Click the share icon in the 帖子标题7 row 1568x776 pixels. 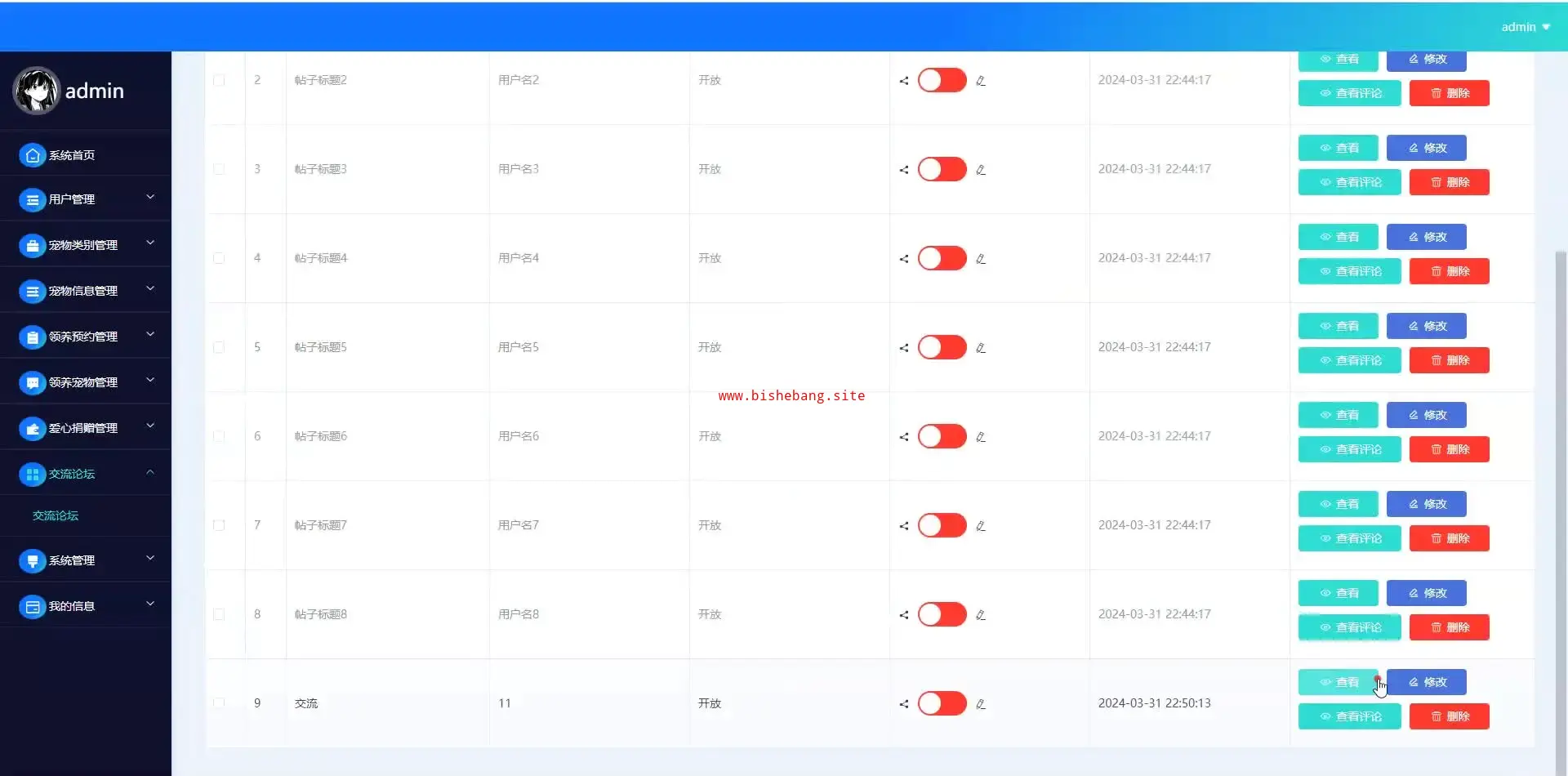[x=904, y=526]
